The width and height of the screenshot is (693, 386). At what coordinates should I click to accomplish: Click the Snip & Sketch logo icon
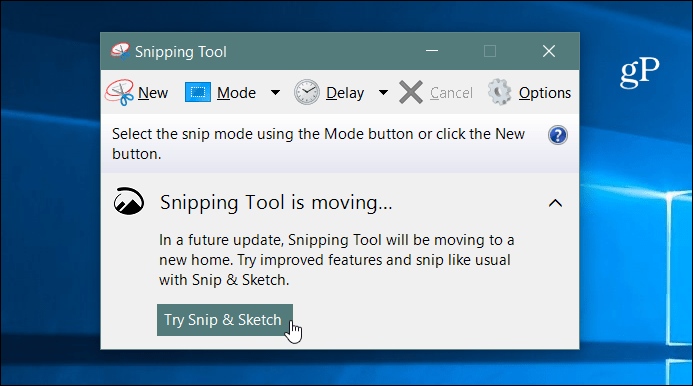coord(129,201)
